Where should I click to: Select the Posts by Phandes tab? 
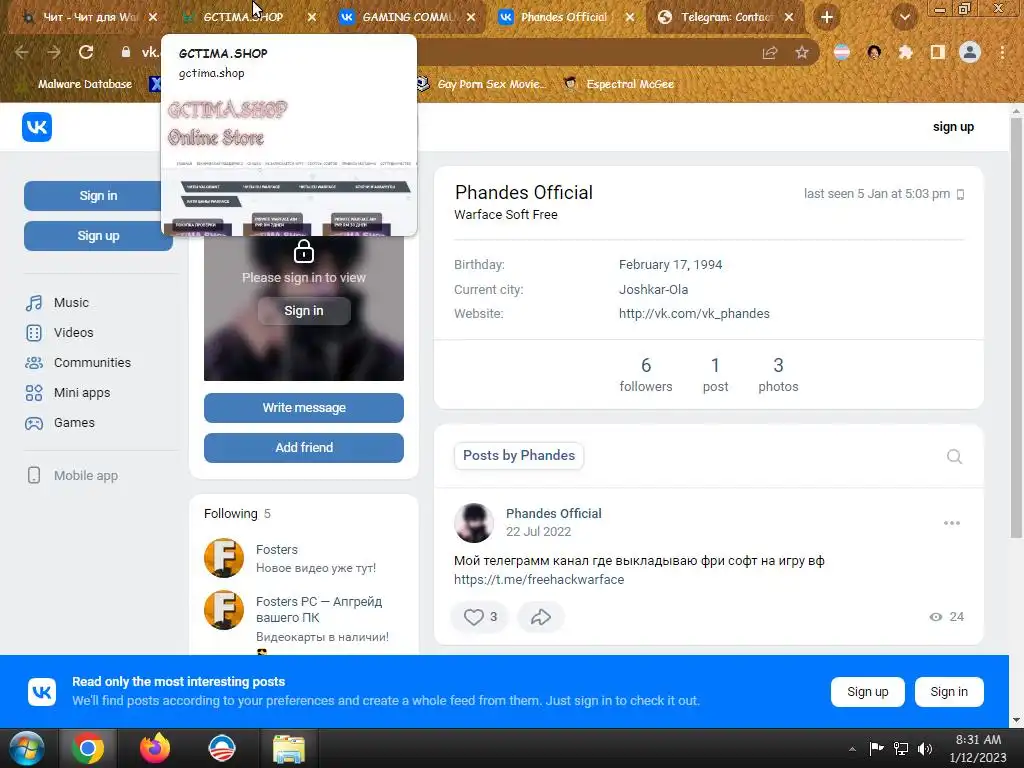(x=519, y=455)
